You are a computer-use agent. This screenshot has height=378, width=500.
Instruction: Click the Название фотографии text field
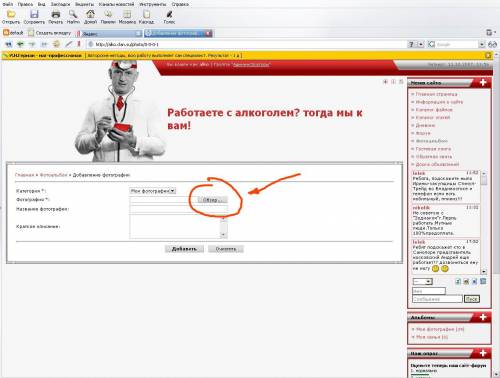[178, 209]
